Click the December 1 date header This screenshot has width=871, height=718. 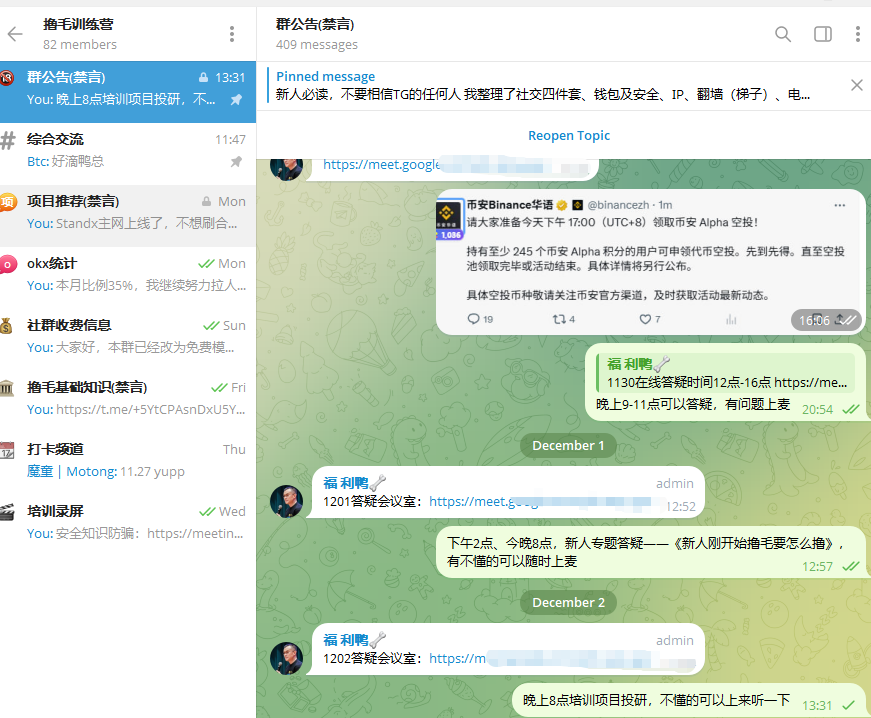pyautogui.click(x=567, y=445)
